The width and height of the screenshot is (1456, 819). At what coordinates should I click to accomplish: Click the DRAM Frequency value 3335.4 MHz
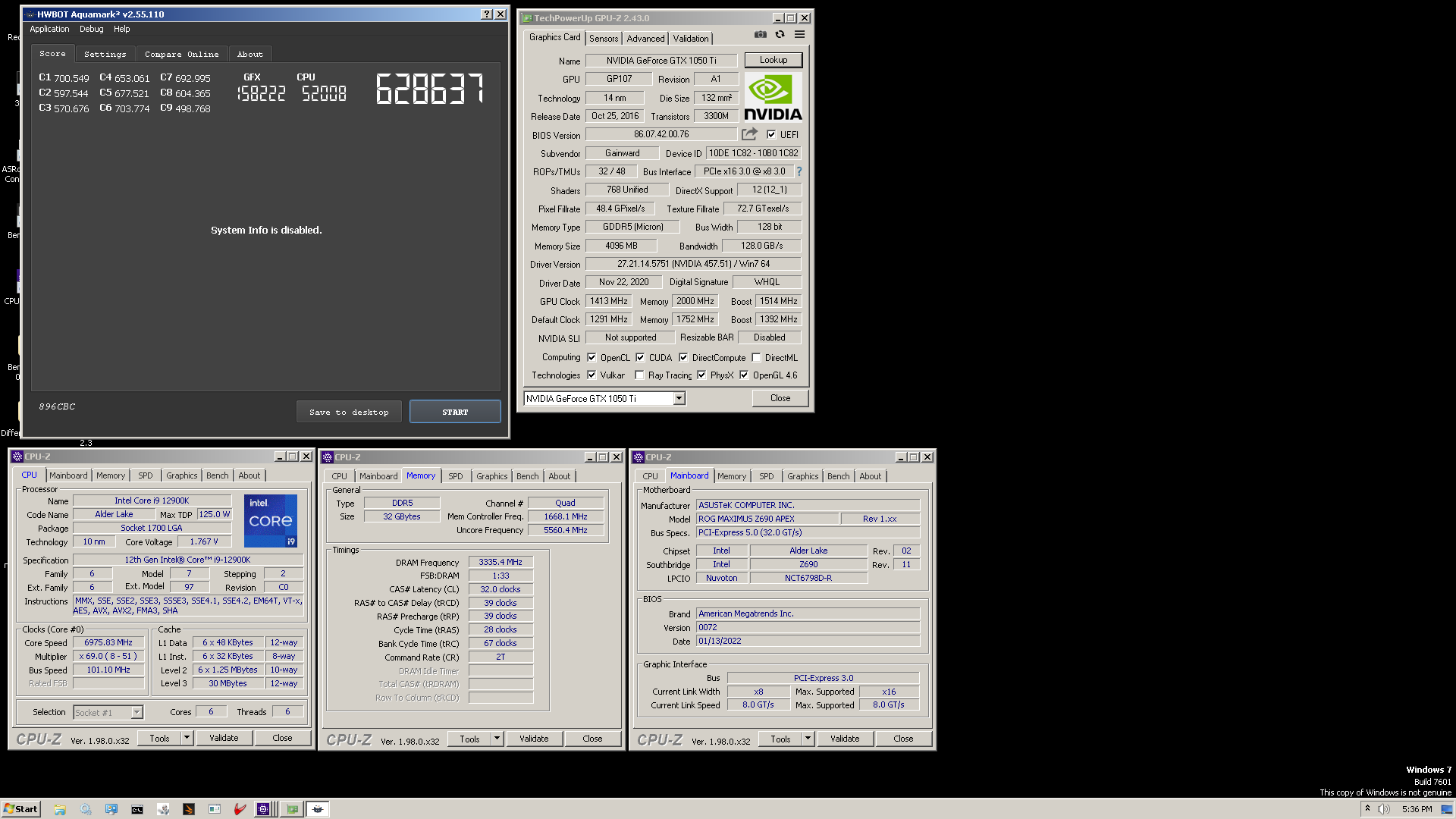point(500,562)
